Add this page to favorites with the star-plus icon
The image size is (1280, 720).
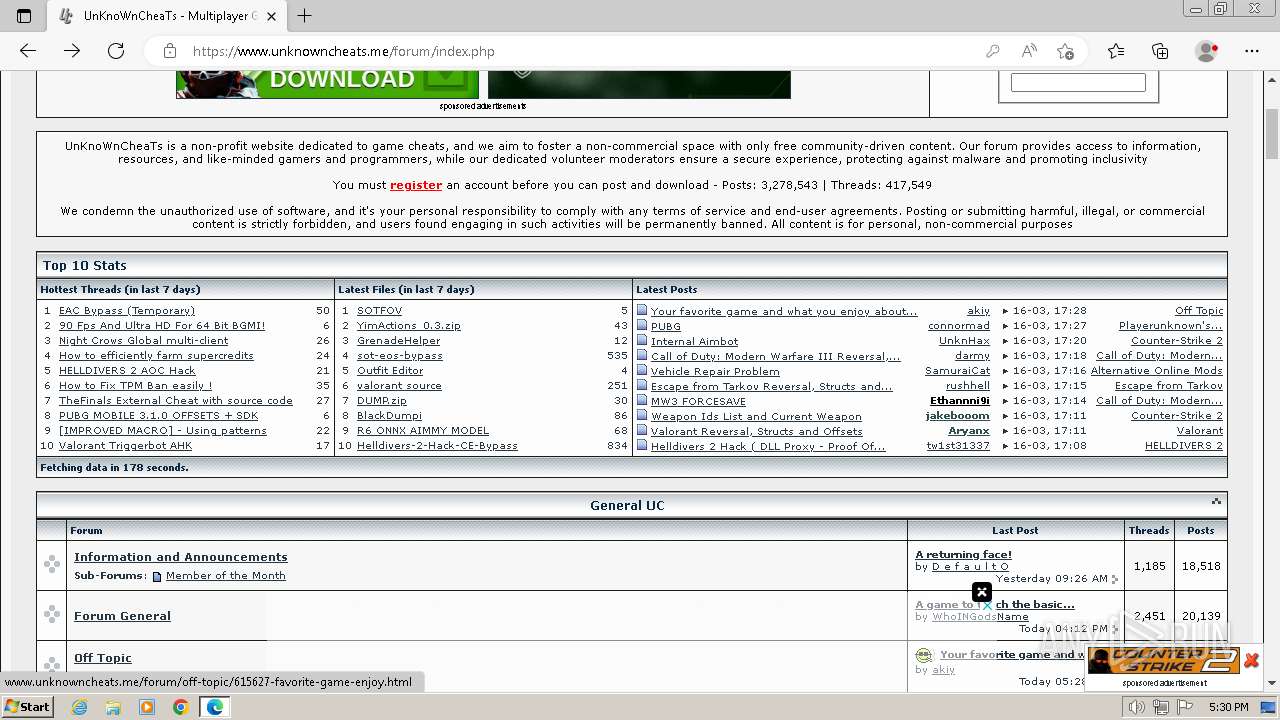[x=1065, y=51]
